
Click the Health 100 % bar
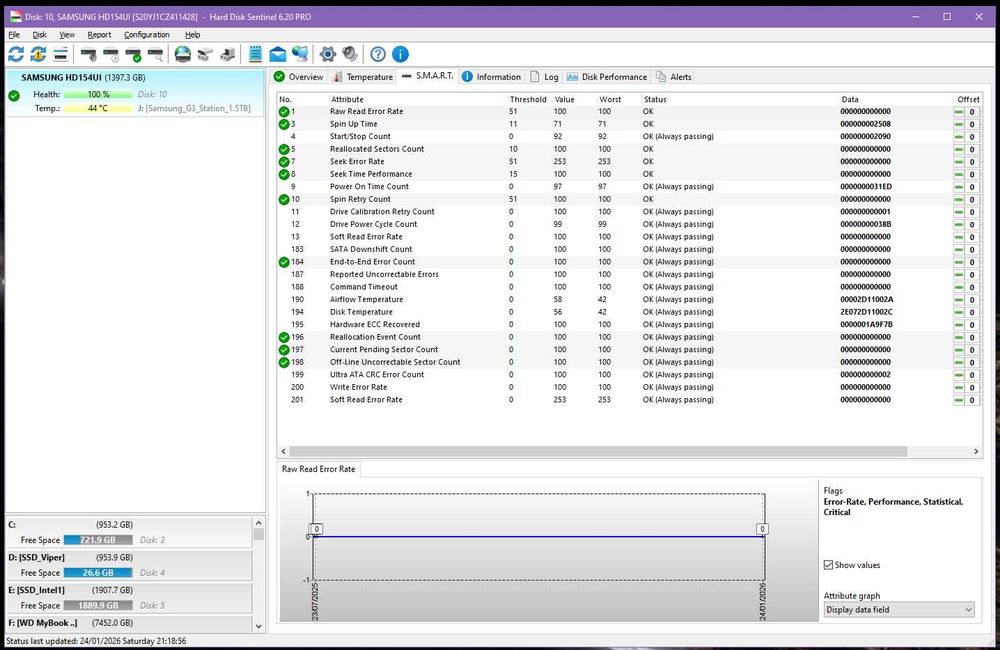98,94
